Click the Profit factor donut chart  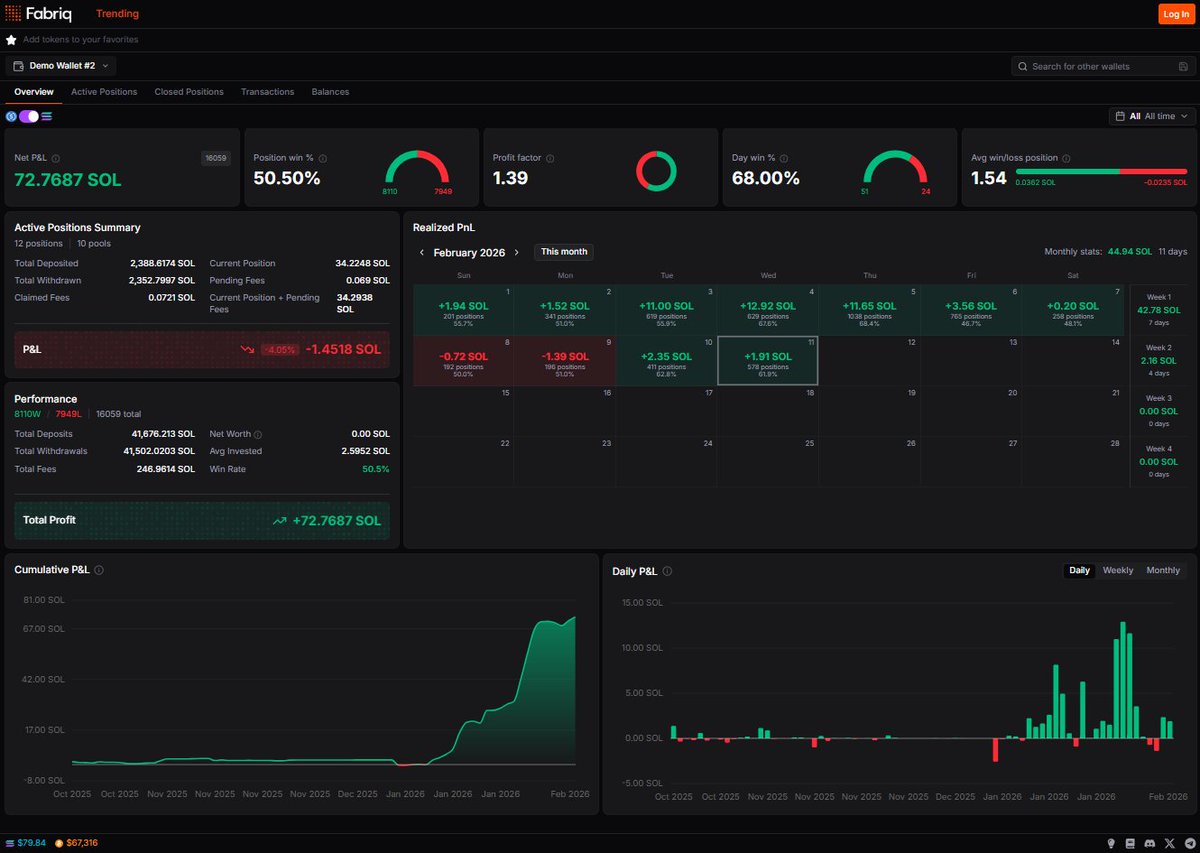(x=656, y=170)
